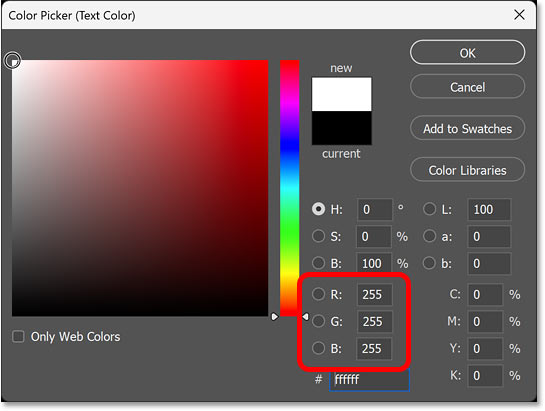Click the hex color ffffff field

click(x=369, y=379)
